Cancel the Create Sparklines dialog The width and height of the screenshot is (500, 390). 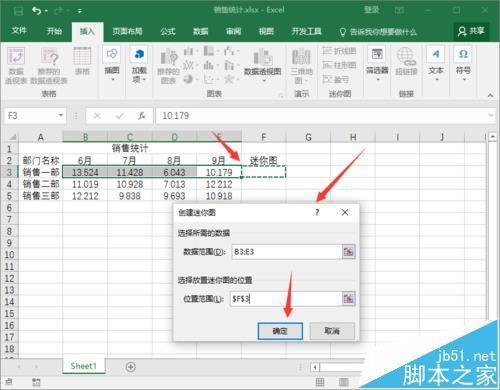point(332,331)
